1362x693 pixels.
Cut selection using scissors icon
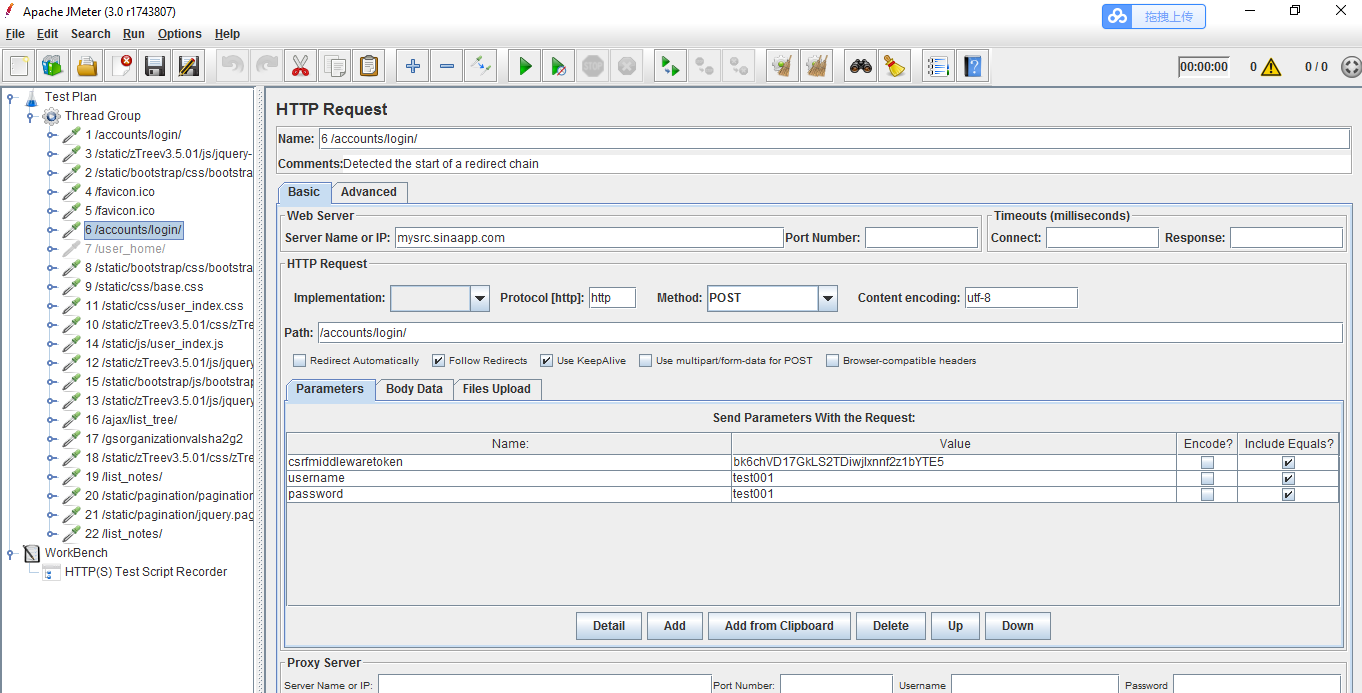299,67
